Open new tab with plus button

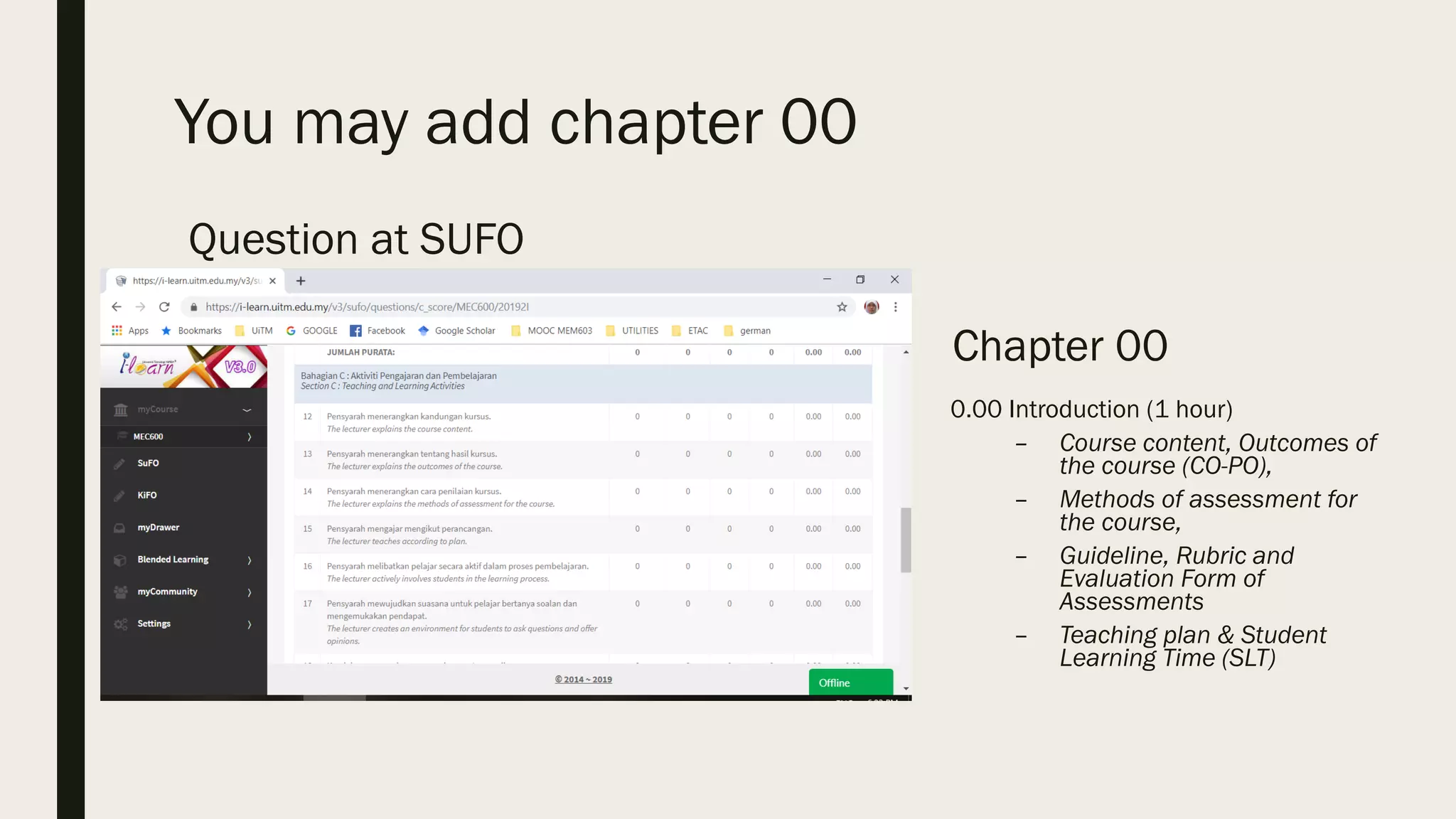[301, 281]
